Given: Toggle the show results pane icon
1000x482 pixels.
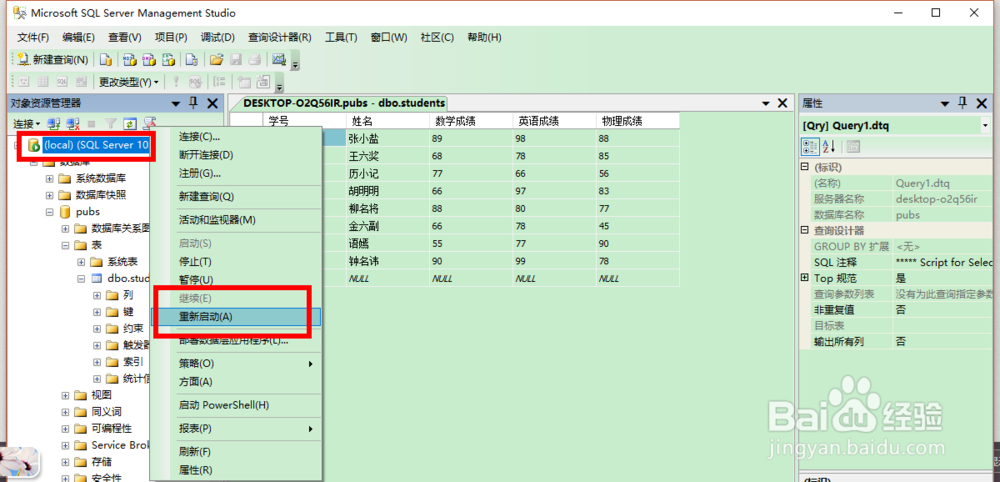Looking at the screenshot, I should coord(82,82).
